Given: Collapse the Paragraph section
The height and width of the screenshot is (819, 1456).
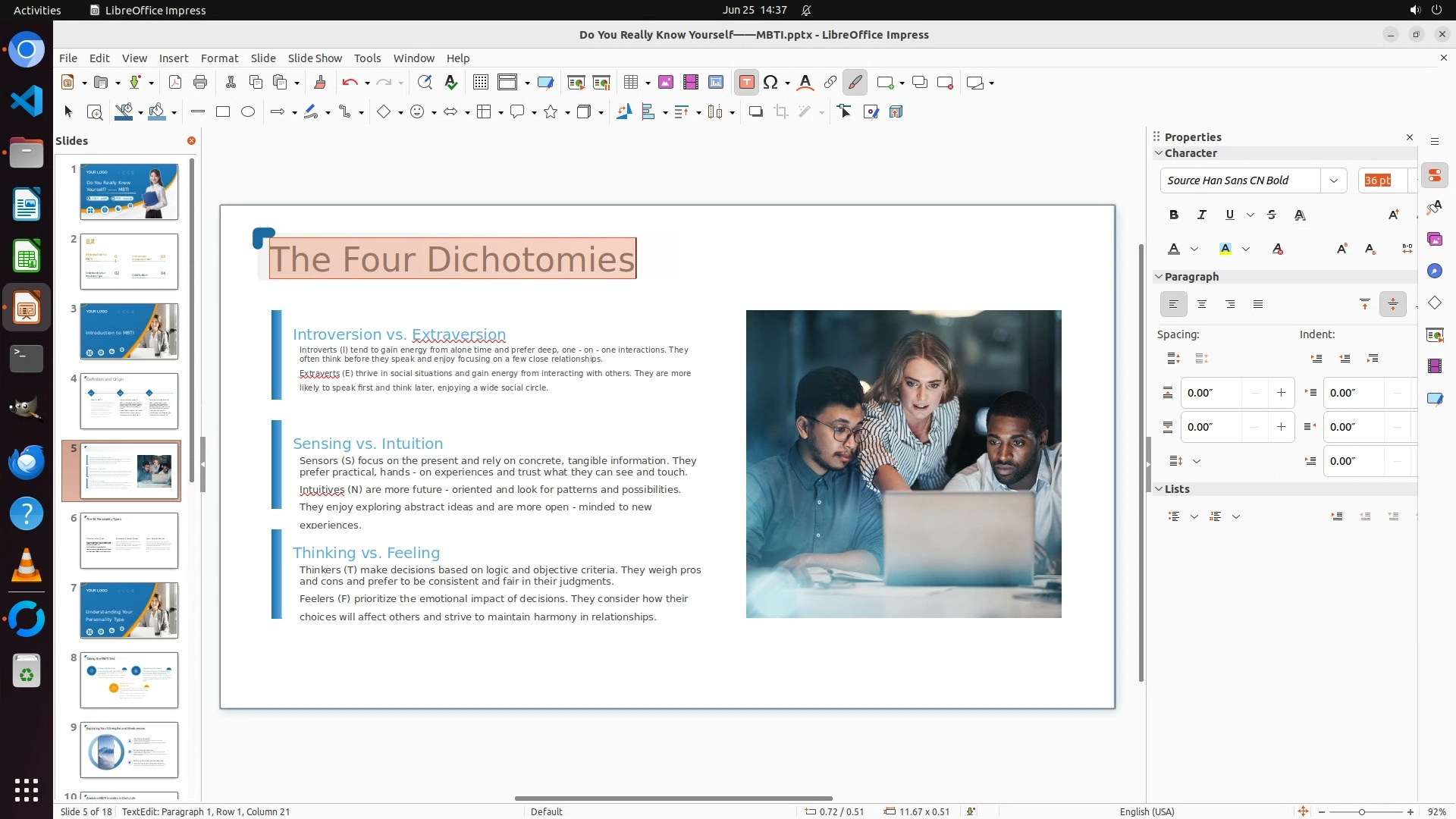Looking at the screenshot, I should (x=1159, y=277).
